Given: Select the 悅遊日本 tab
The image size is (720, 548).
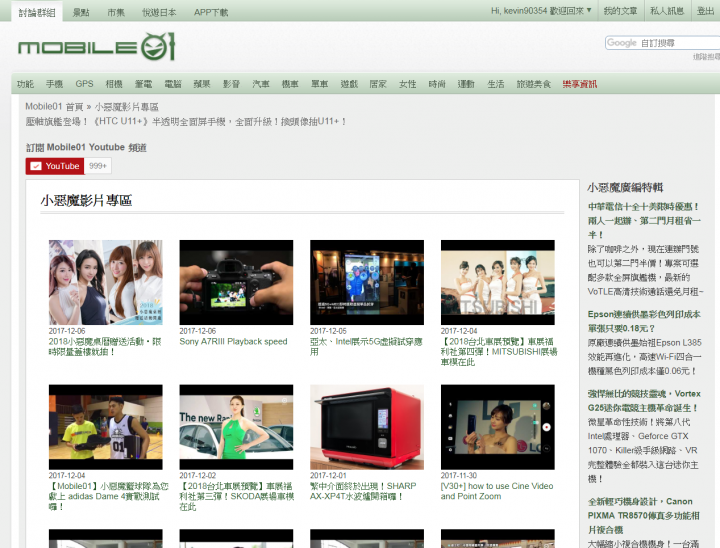Looking at the screenshot, I should point(159,12).
